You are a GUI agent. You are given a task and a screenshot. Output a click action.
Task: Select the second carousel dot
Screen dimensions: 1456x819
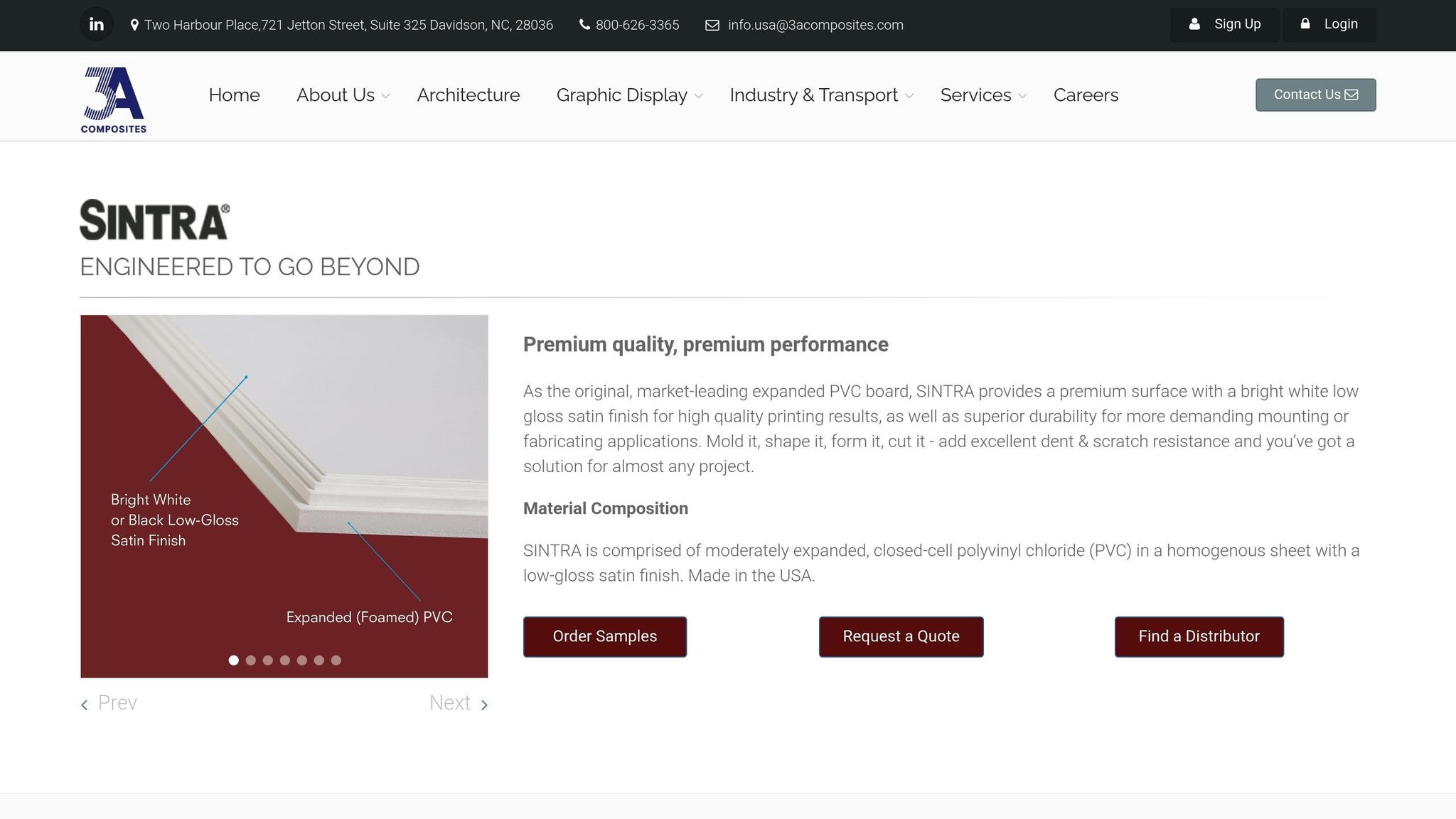click(x=251, y=660)
